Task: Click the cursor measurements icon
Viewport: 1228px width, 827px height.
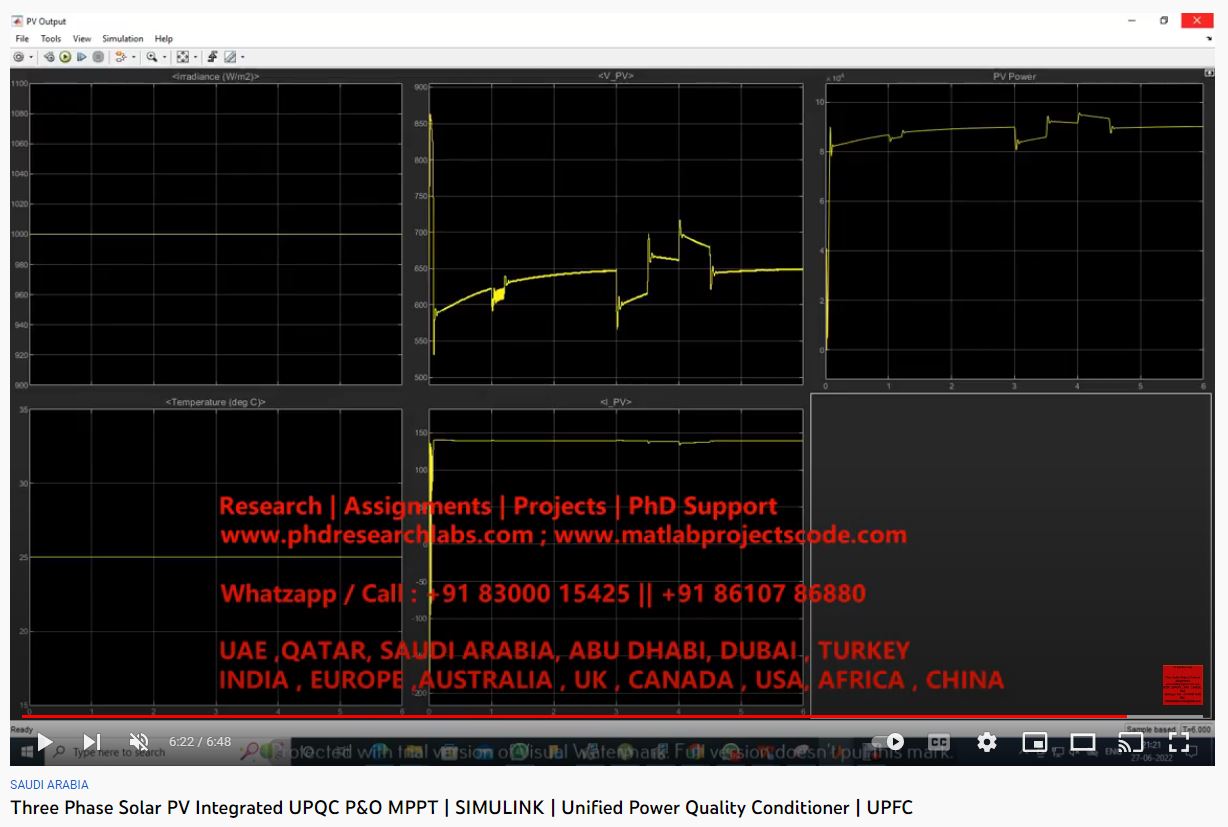Action: [x=230, y=57]
